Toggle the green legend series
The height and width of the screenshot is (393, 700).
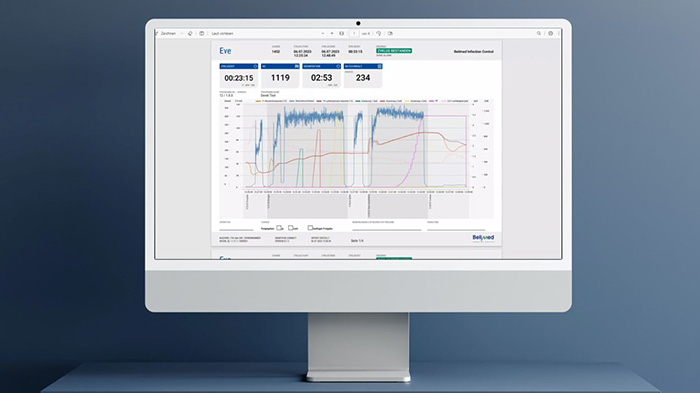[367, 101]
